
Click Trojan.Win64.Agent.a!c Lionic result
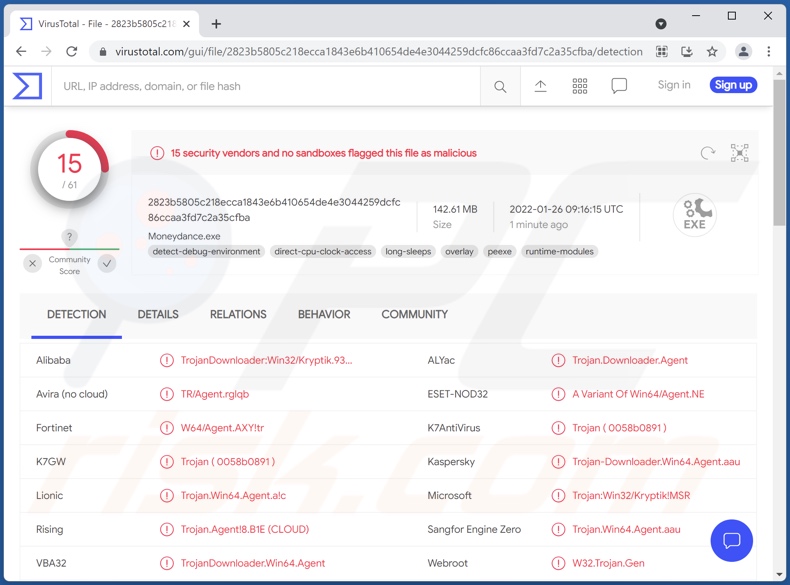coord(233,495)
